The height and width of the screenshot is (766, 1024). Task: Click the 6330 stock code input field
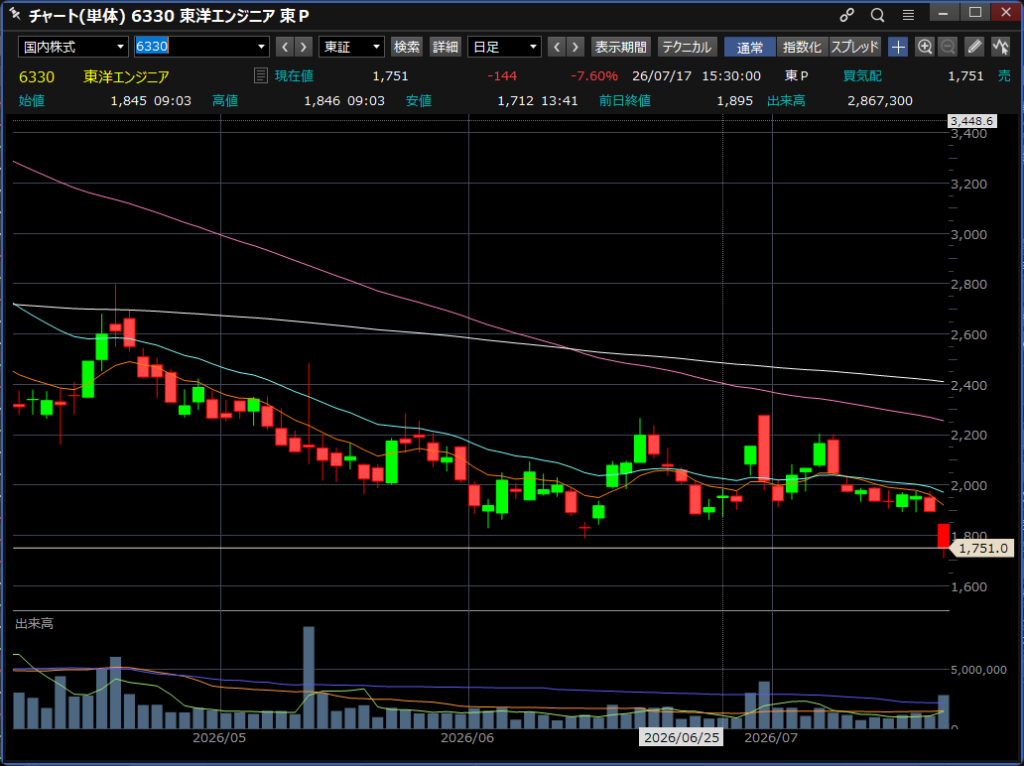click(202, 47)
